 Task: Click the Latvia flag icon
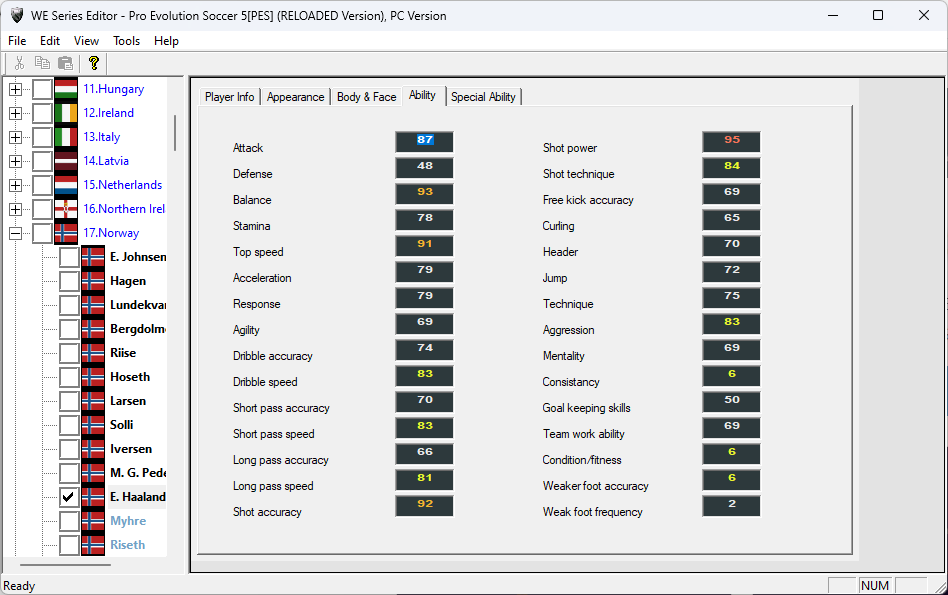coord(66,161)
